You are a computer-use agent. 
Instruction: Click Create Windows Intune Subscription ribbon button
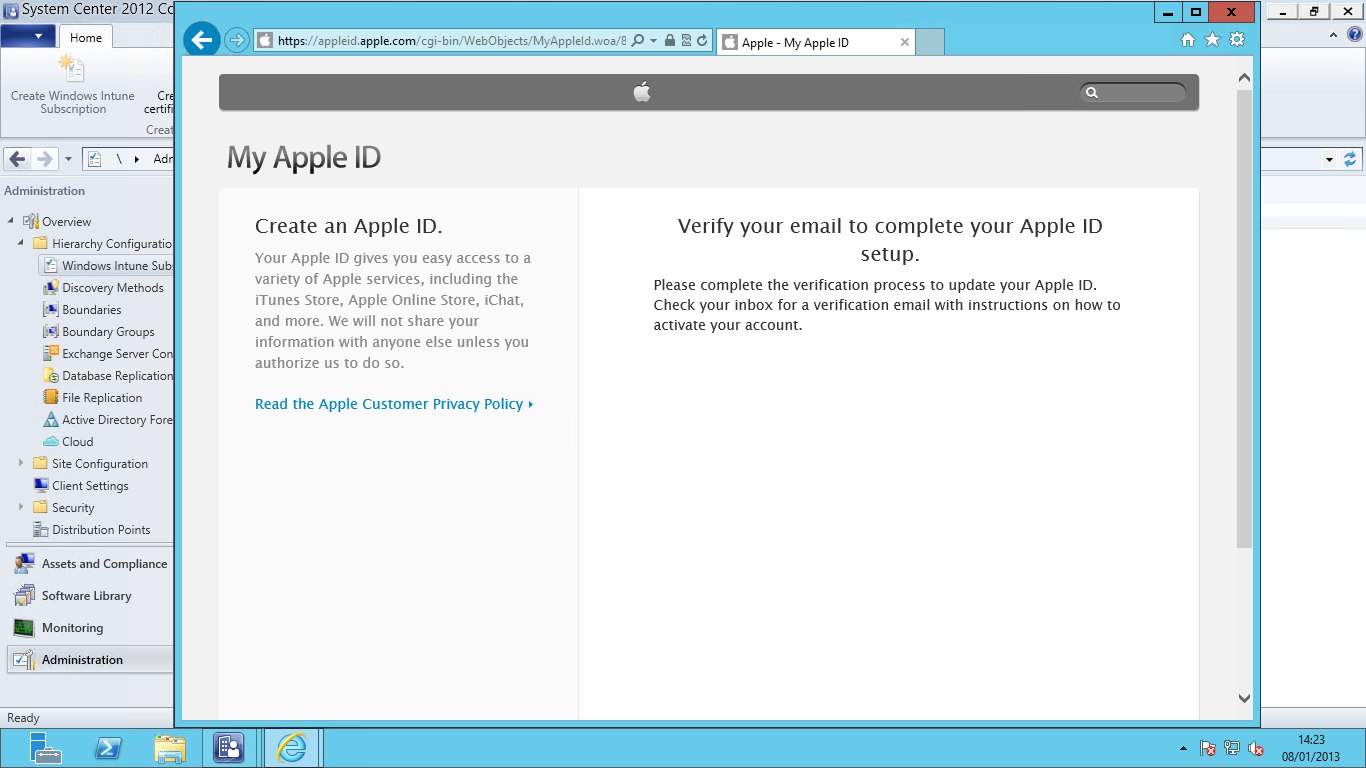pyautogui.click(x=73, y=85)
